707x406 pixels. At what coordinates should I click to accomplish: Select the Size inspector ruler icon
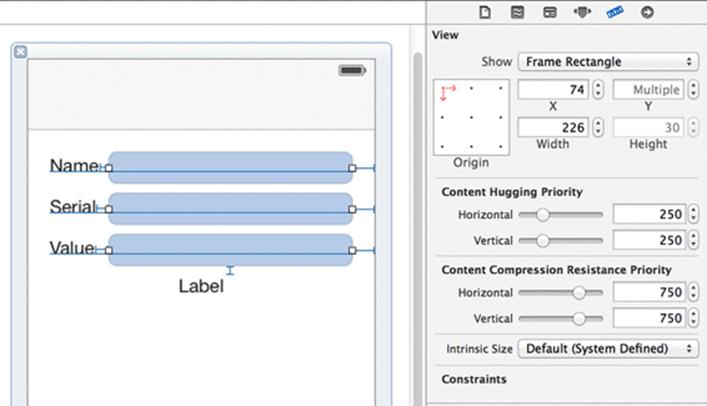615,12
